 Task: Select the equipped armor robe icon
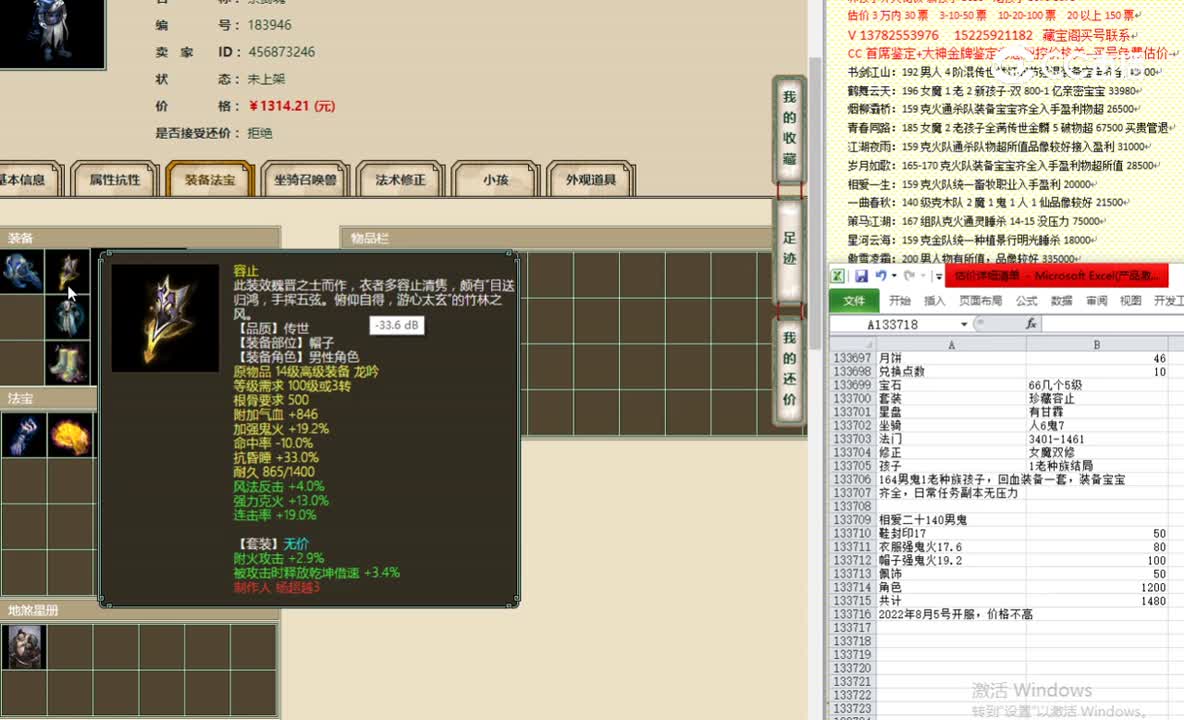[x=68, y=317]
